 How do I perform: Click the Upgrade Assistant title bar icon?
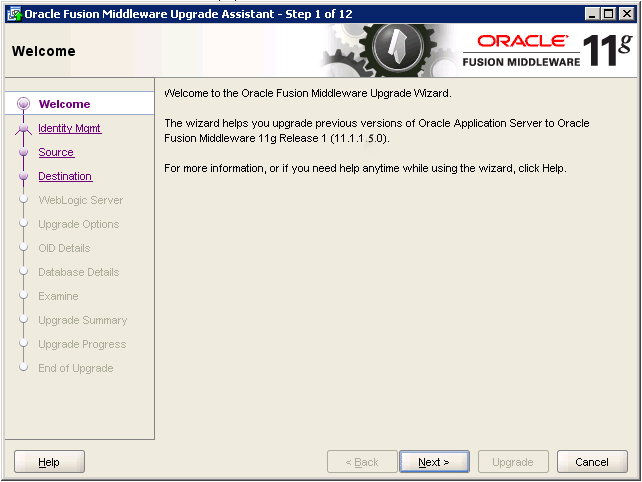[14, 14]
